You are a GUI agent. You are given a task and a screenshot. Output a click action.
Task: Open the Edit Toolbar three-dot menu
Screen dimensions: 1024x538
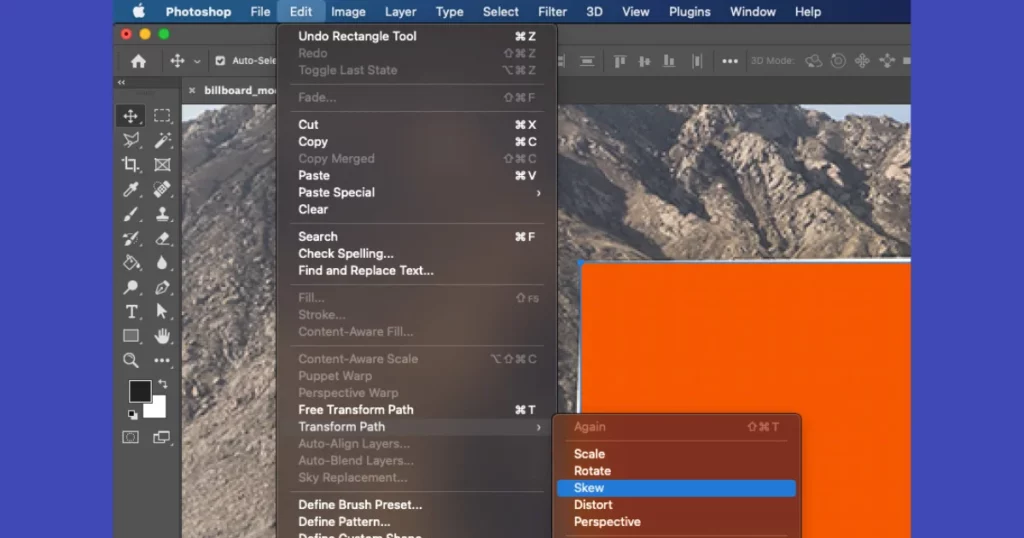click(x=162, y=360)
